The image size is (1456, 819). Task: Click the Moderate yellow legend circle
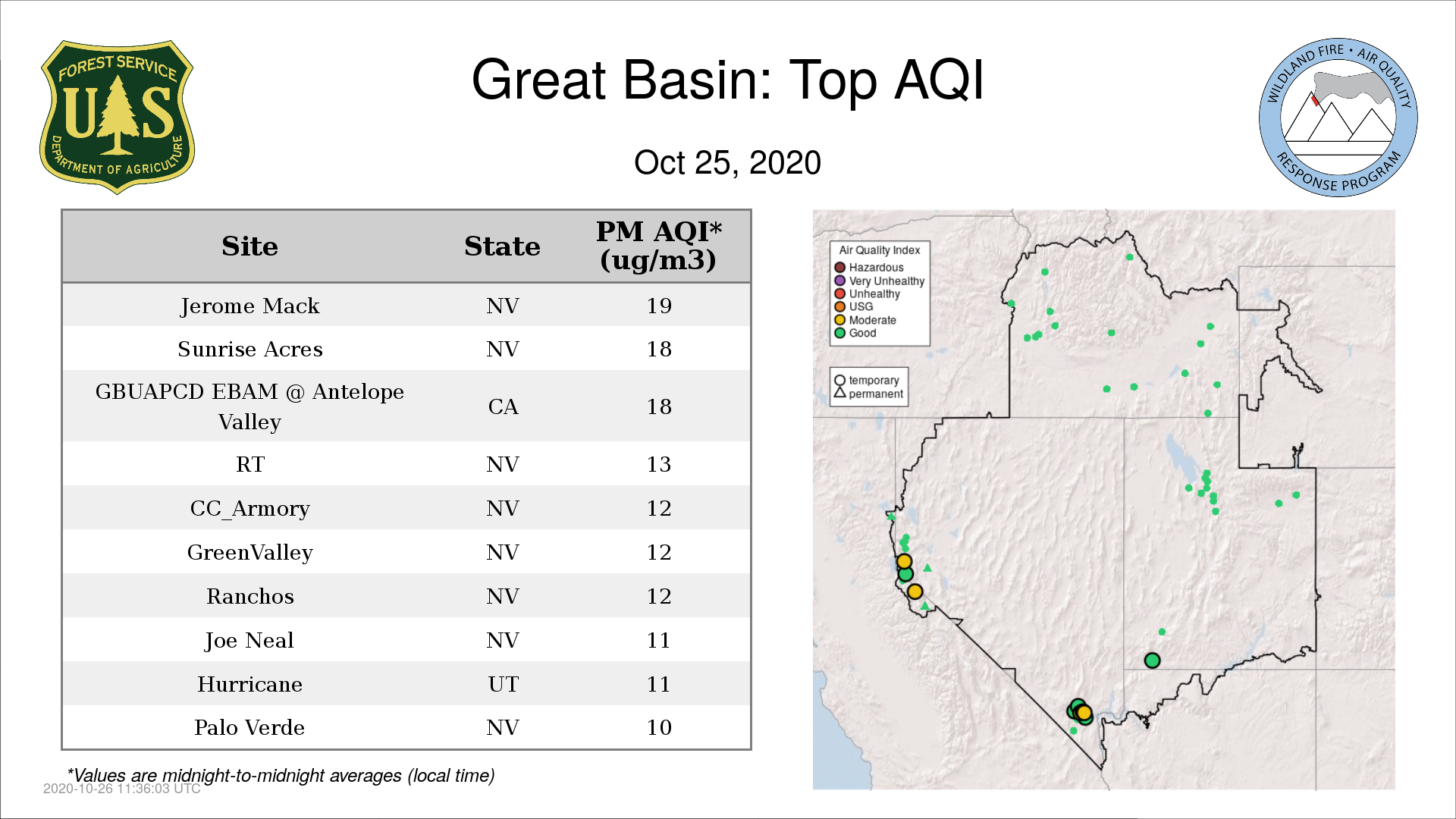click(x=839, y=320)
